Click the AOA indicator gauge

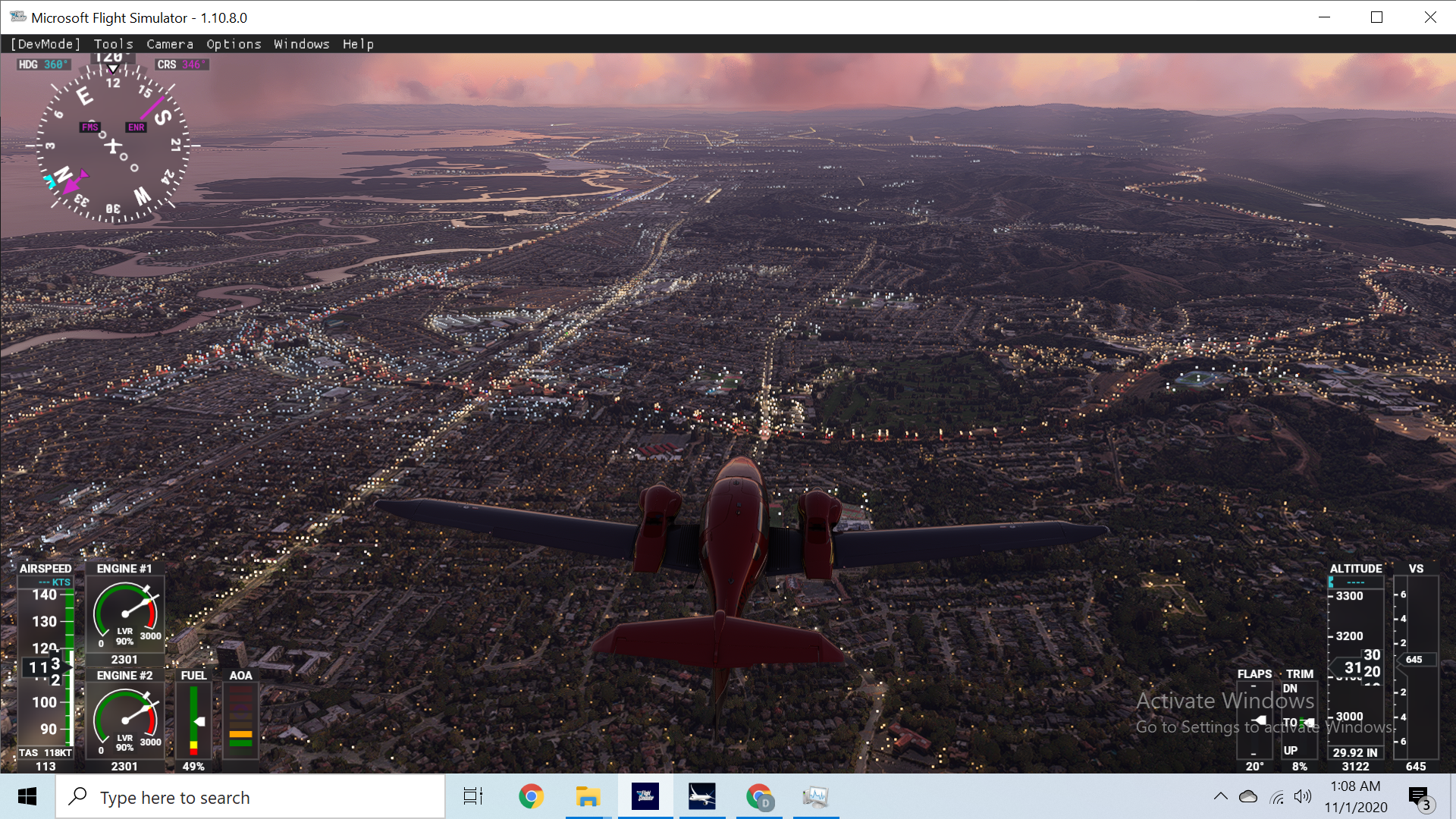click(240, 720)
